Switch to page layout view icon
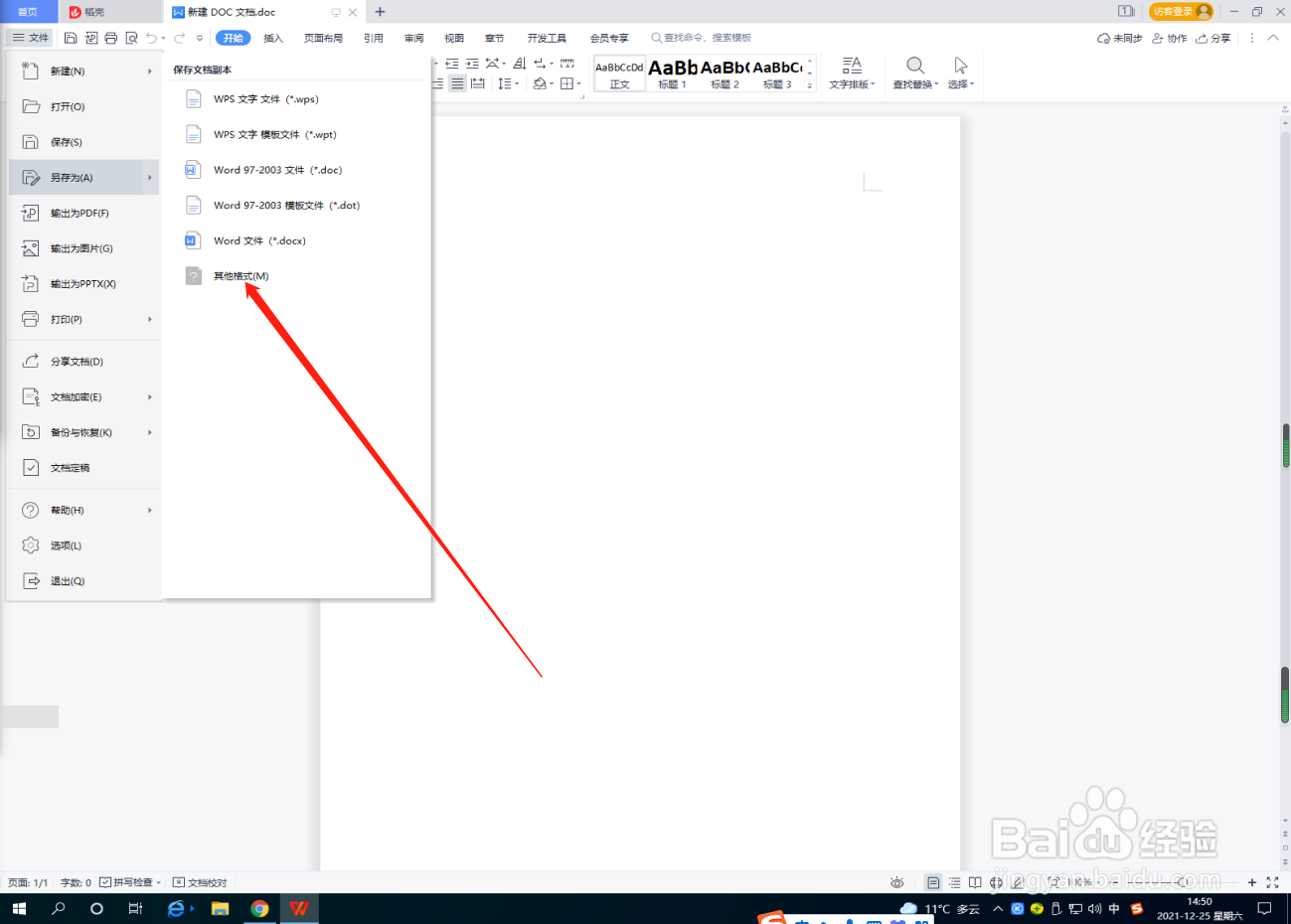Image resolution: width=1291 pixels, height=924 pixels. point(933,882)
